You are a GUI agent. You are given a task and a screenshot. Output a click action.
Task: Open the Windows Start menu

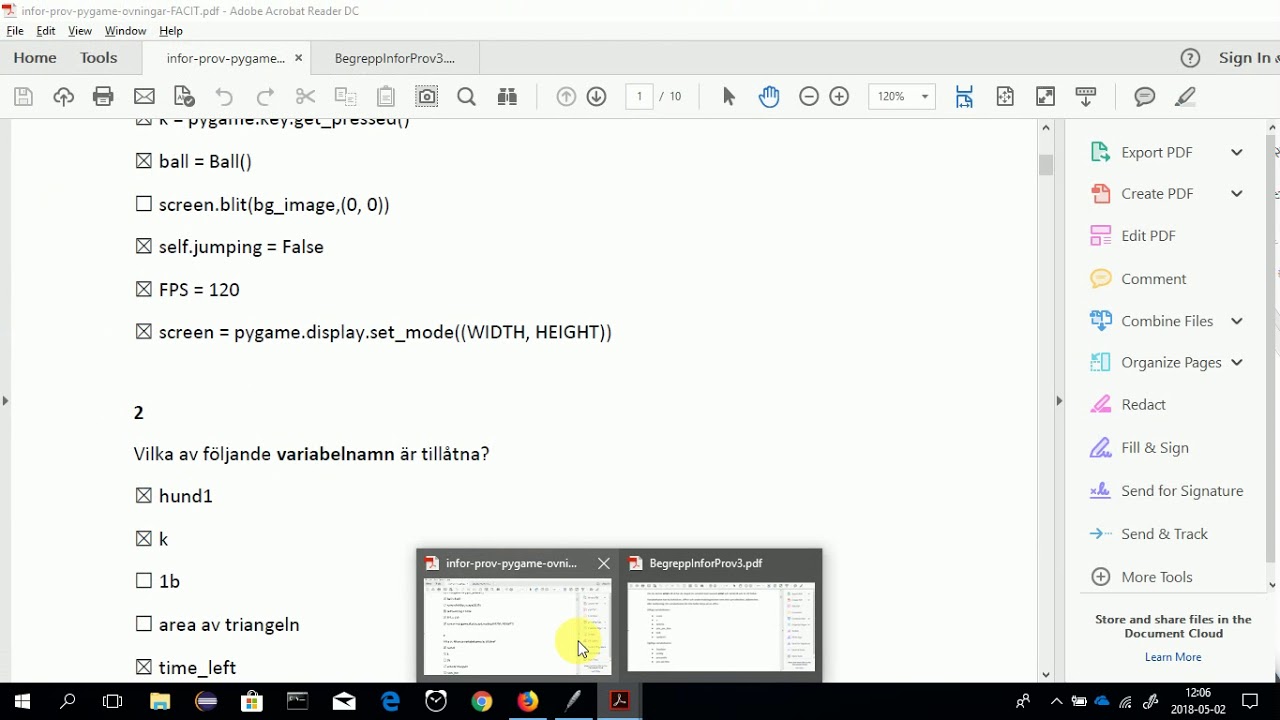point(22,702)
